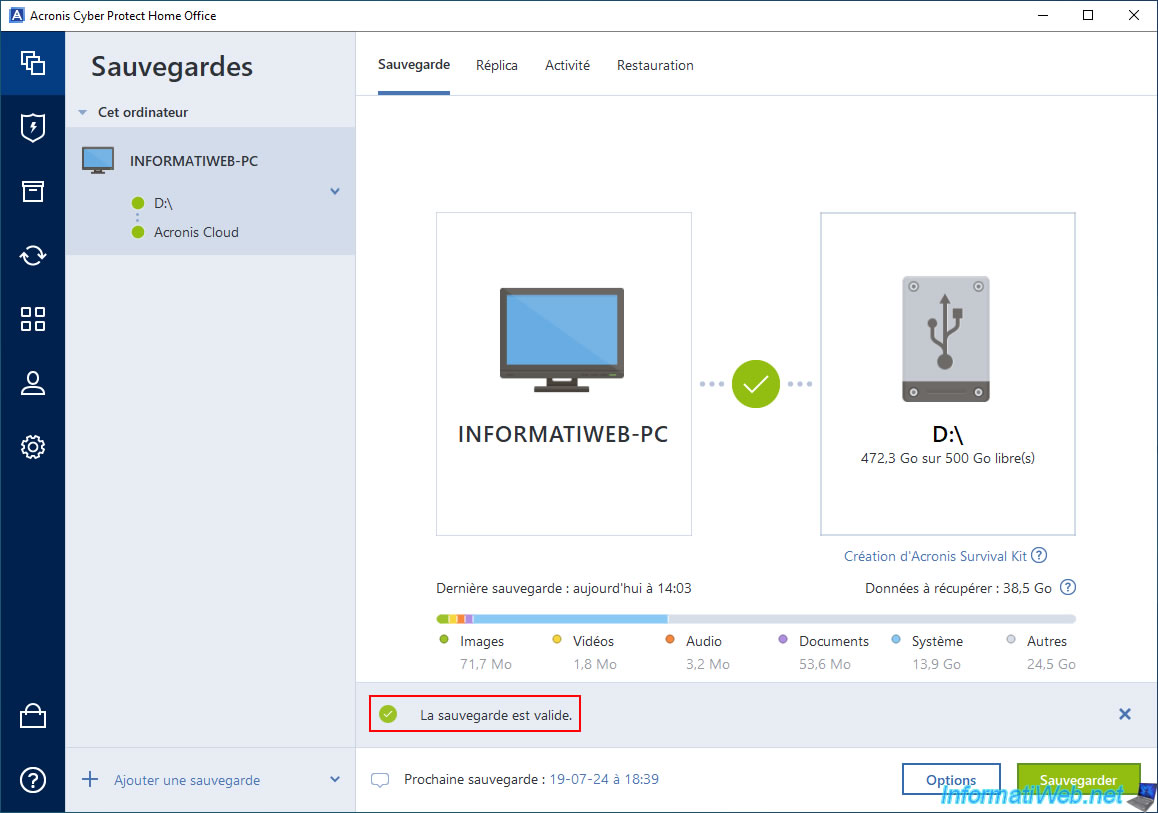Click the Images size value 71,7 Mo
This screenshot has height=813, width=1158.
click(486, 664)
